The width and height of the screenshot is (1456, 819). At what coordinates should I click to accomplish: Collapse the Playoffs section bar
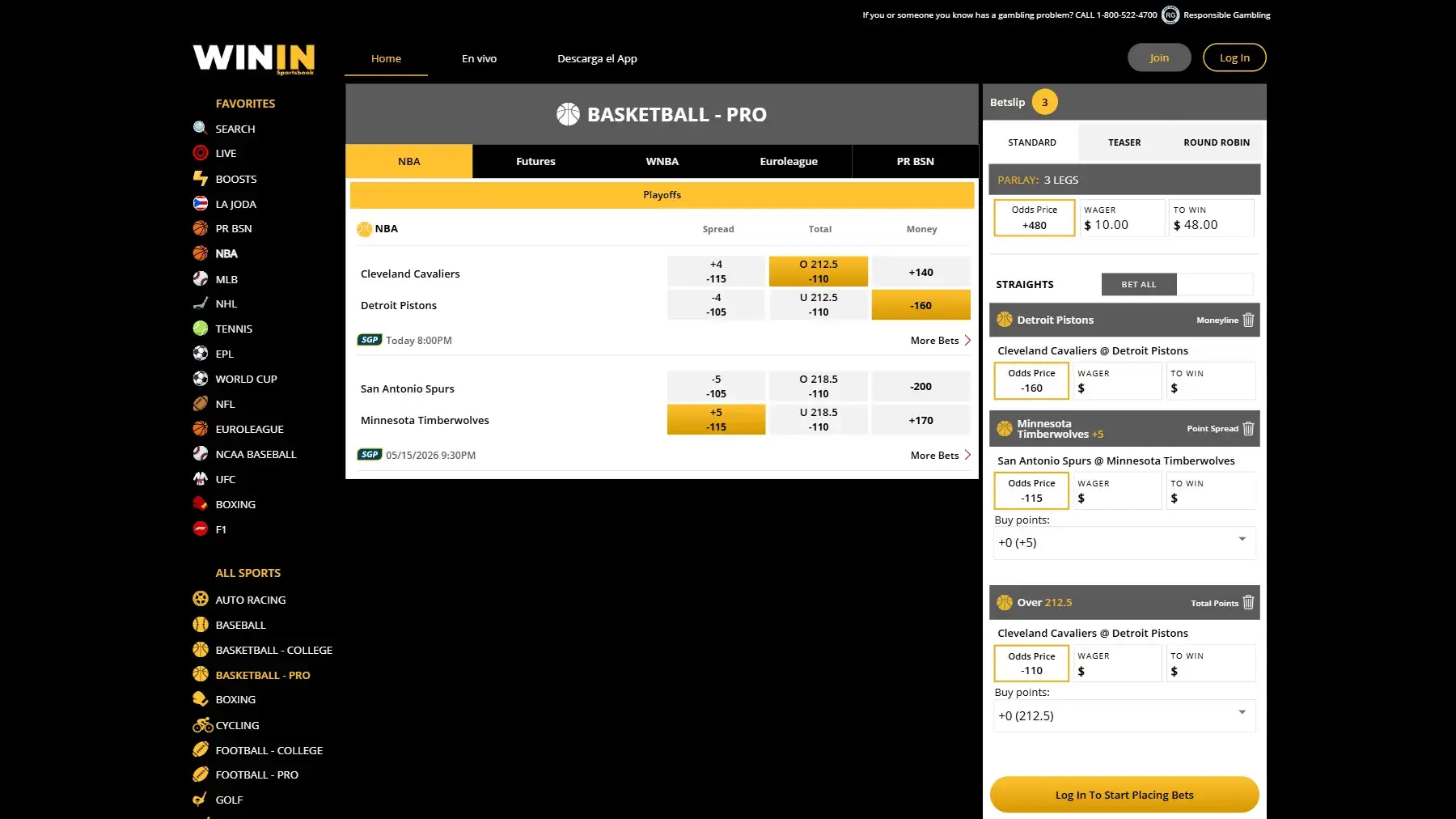click(x=662, y=195)
